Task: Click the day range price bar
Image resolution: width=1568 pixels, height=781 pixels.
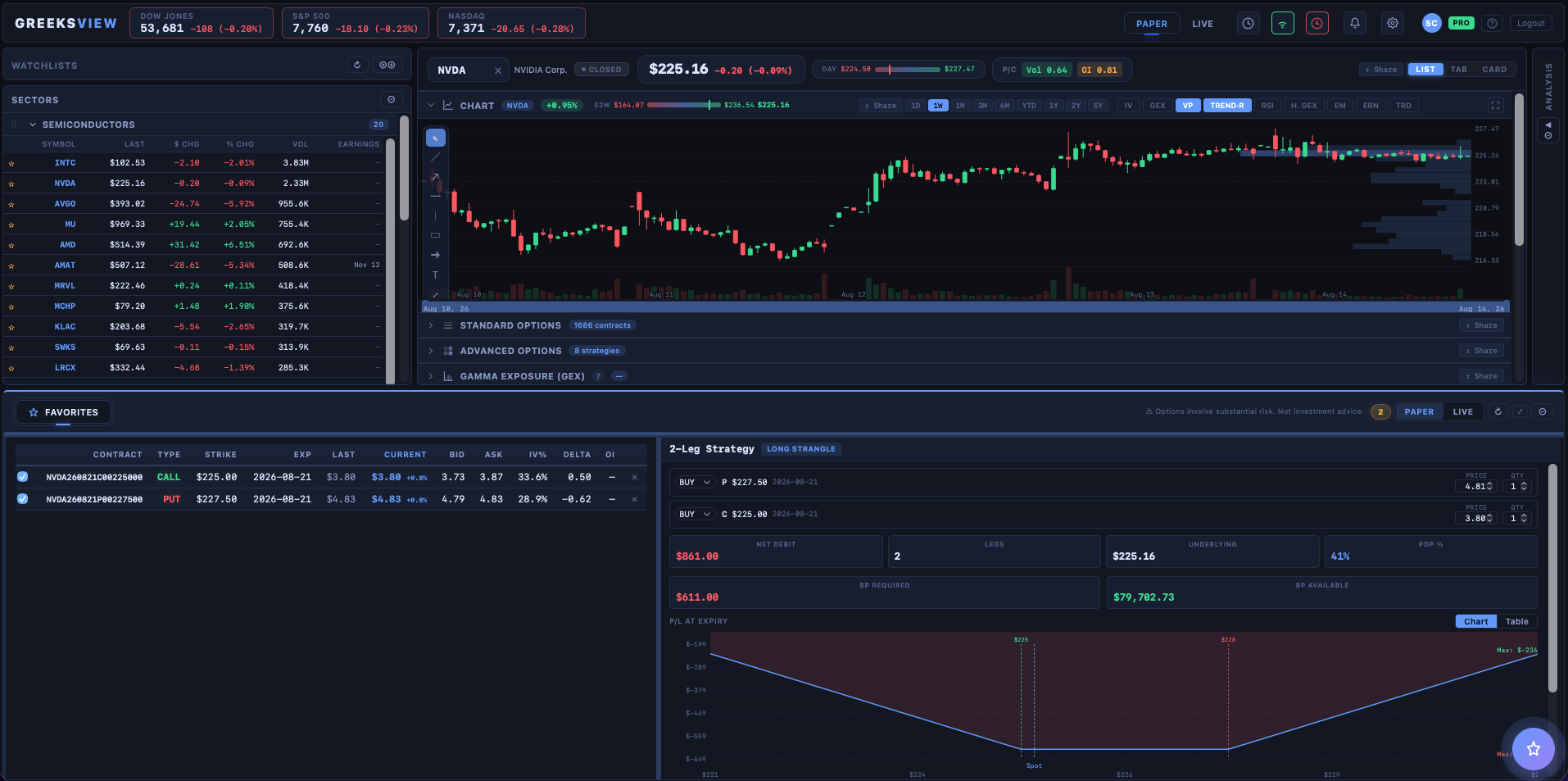Action: tap(908, 70)
